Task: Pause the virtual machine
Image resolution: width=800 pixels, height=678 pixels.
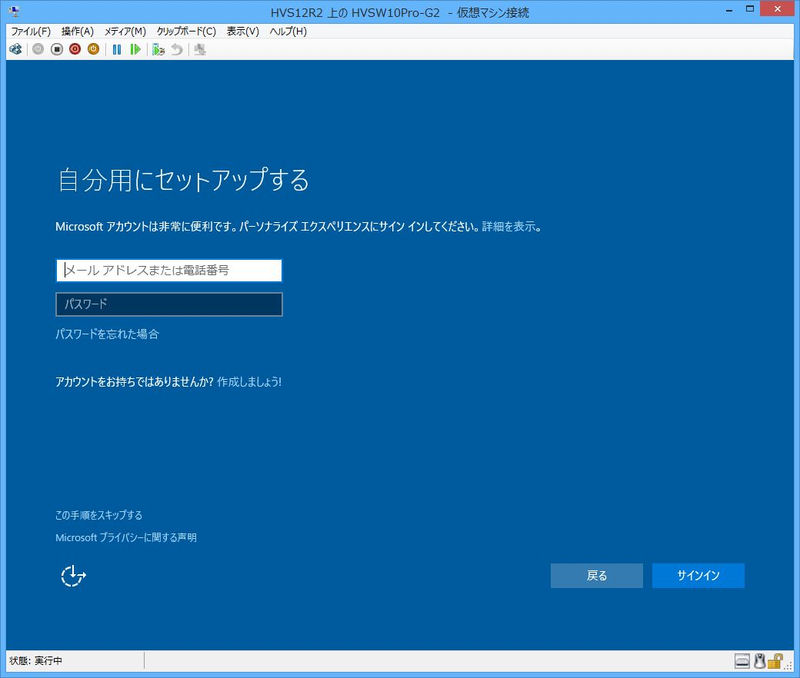Action: click(x=117, y=49)
